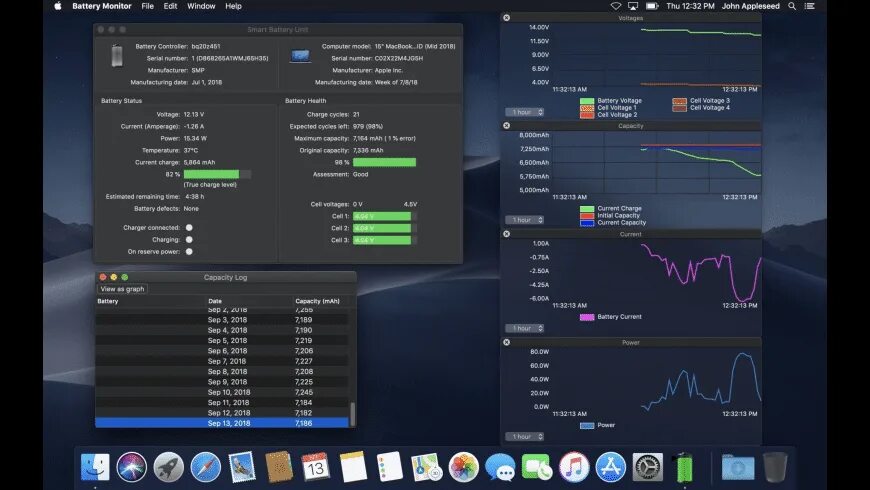Open 1 hour dropdown under Power graph

pyautogui.click(x=524, y=436)
